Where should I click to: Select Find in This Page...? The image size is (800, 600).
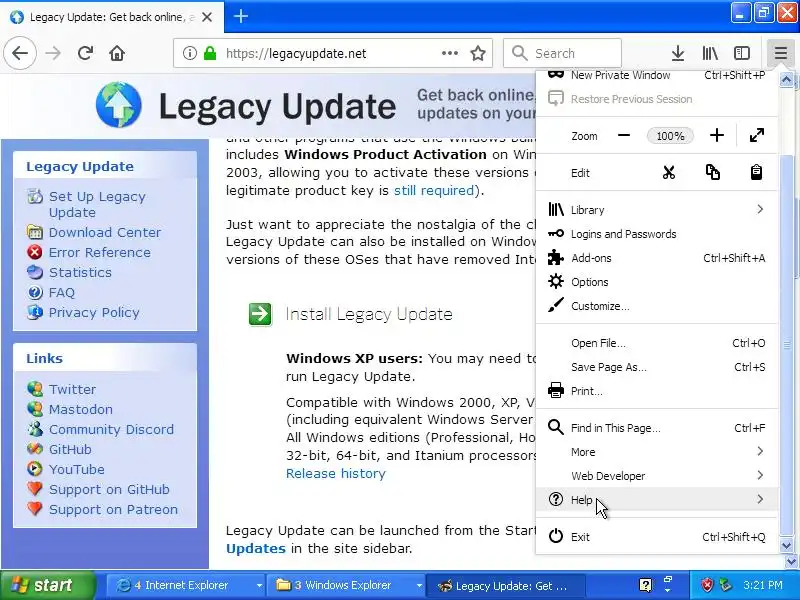pyautogui.click(x=657, y=428)
